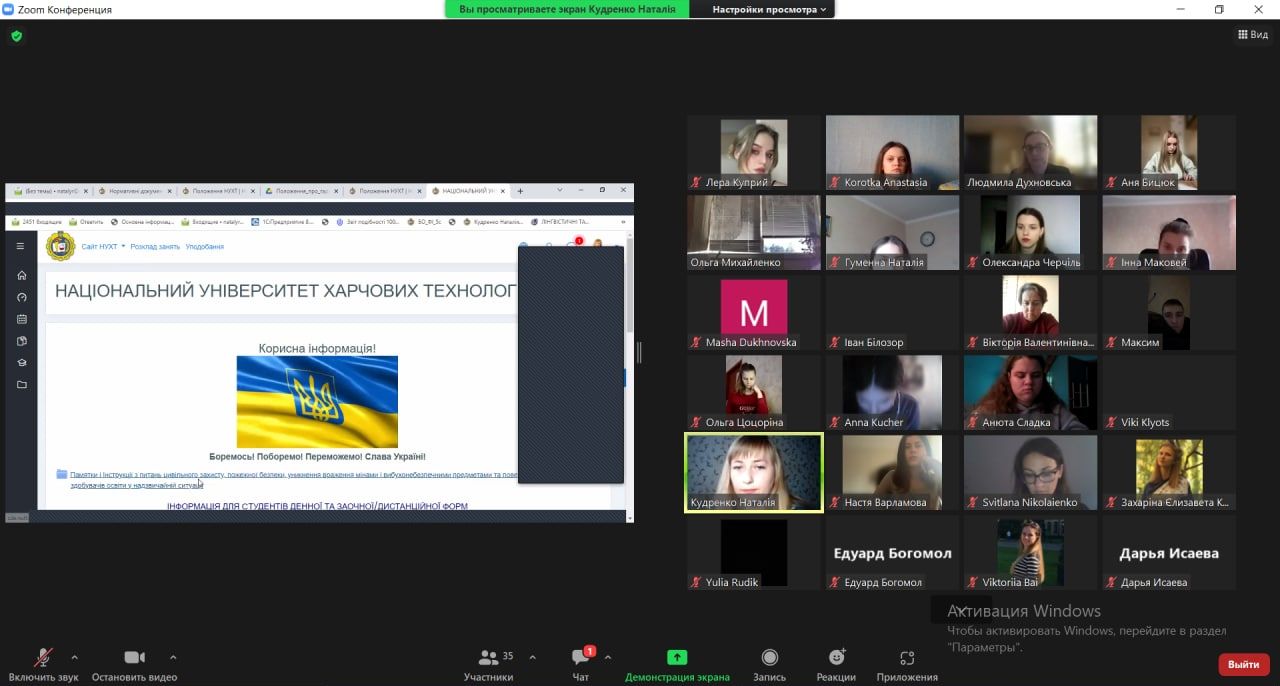Click dashboard gauge icon in shared page sidebar
The width and height of the screenshot is (1280, 686).
click(x=22, y=297)
